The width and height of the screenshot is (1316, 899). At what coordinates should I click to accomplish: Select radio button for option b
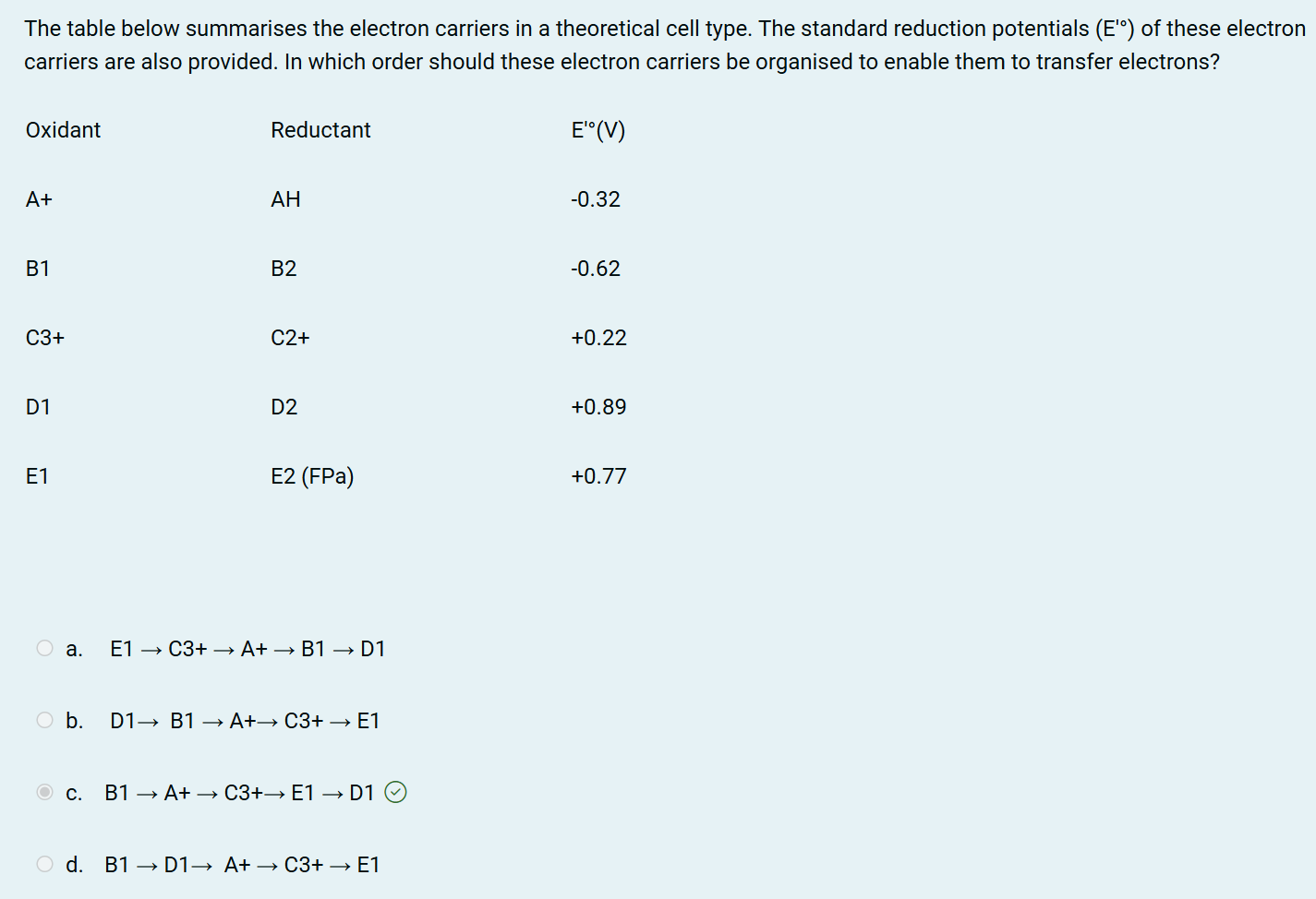pos(44,720)
